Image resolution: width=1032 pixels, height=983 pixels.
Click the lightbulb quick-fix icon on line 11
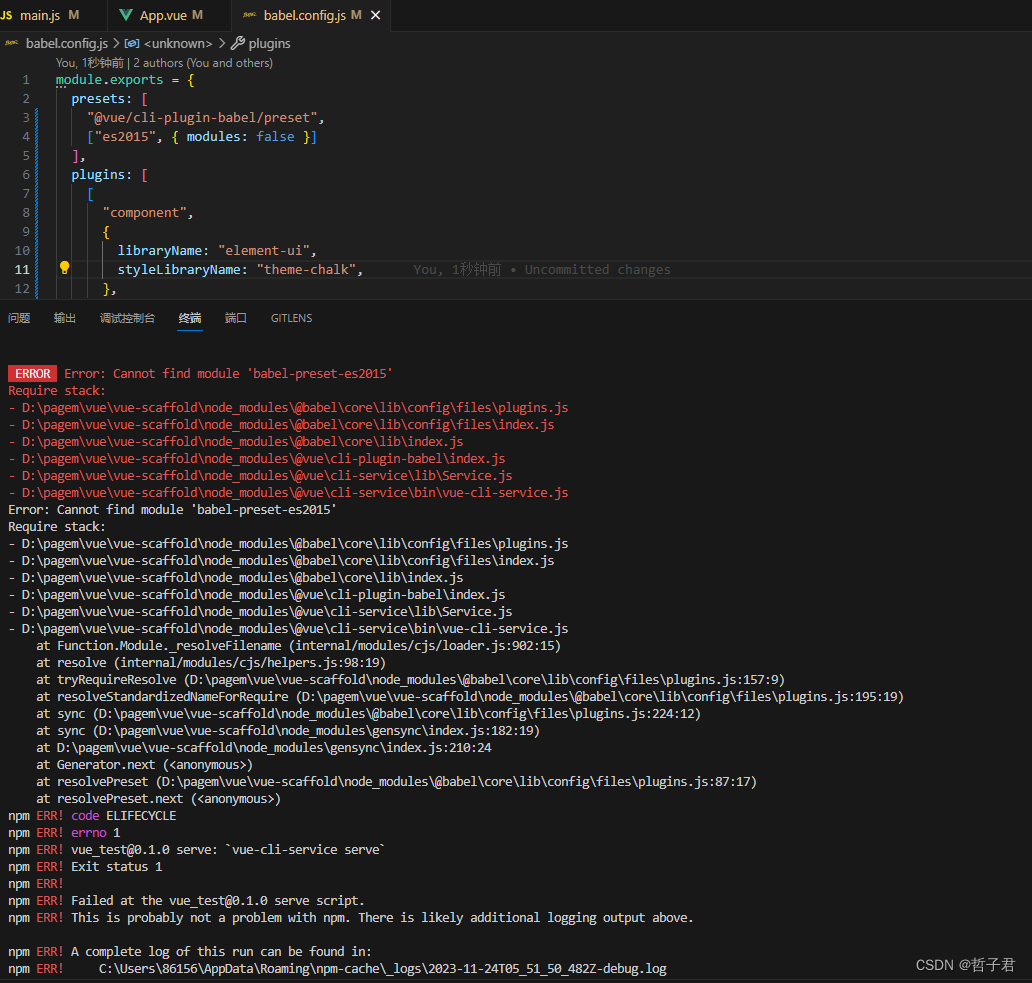[x=64, y=268]
